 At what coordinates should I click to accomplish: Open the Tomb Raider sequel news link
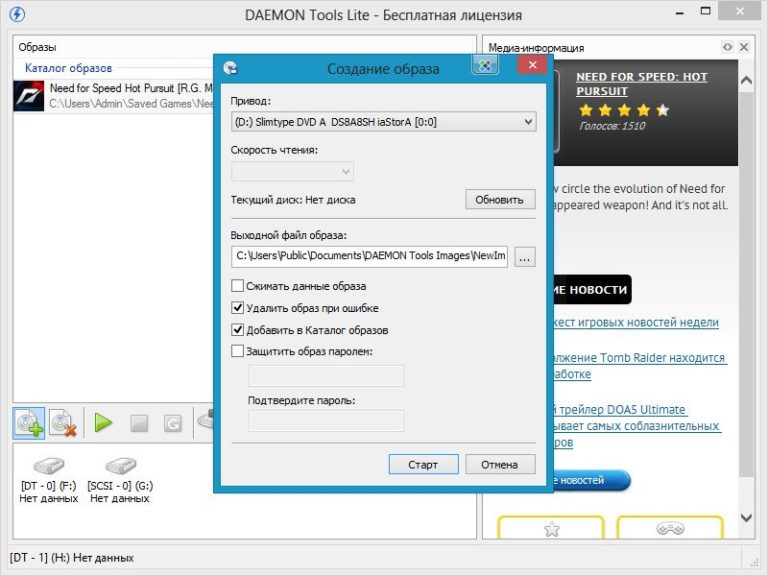coord(639,365)
